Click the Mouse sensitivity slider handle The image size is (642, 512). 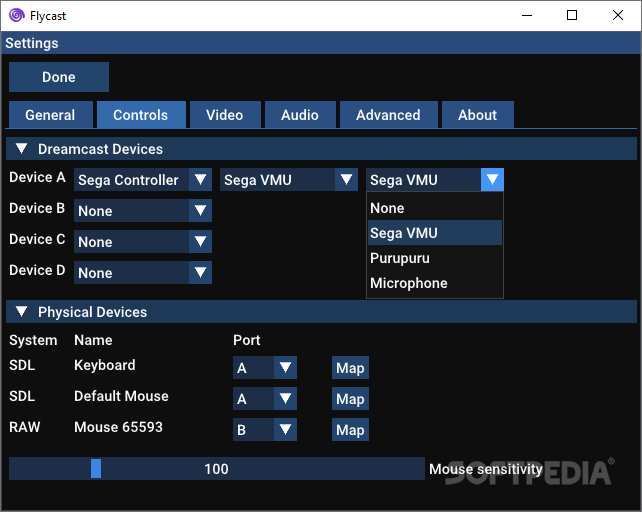tap(96, 469)
